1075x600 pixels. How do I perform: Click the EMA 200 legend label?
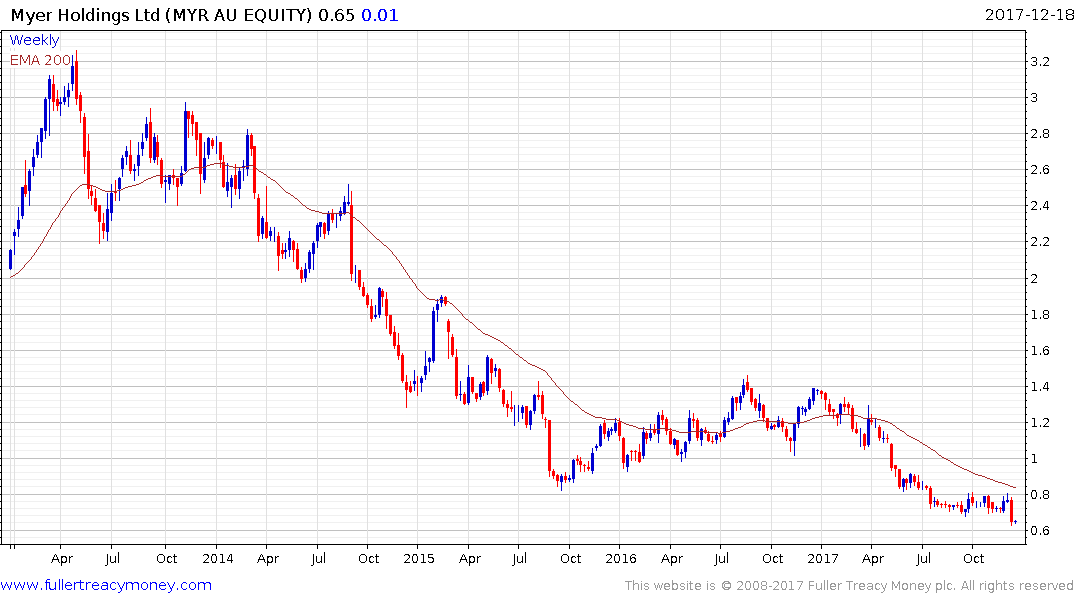pyautogui.click(x=40, y=60)
